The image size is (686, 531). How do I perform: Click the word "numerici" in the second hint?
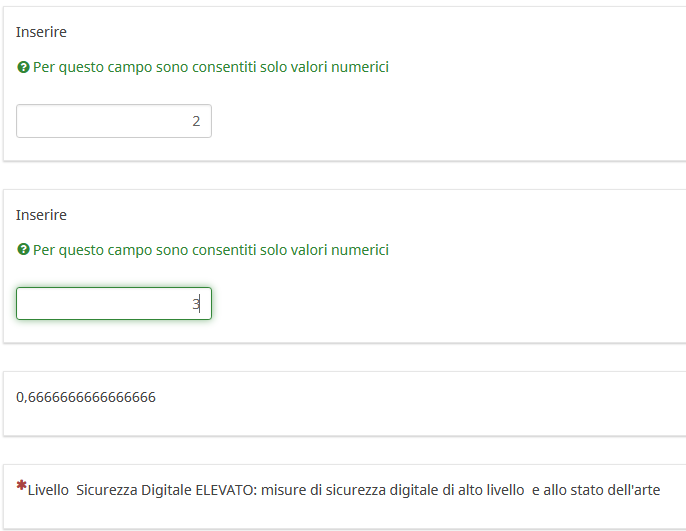360,250
